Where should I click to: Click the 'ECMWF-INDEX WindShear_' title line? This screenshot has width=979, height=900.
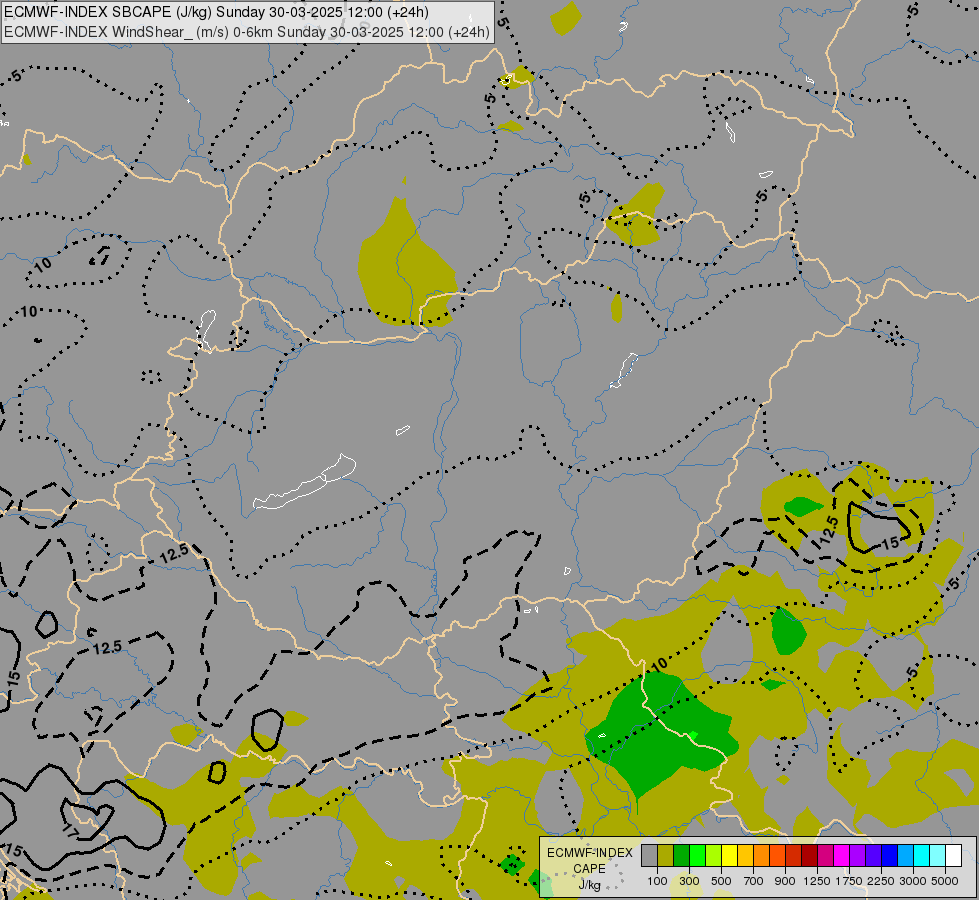tap(247, 32)
